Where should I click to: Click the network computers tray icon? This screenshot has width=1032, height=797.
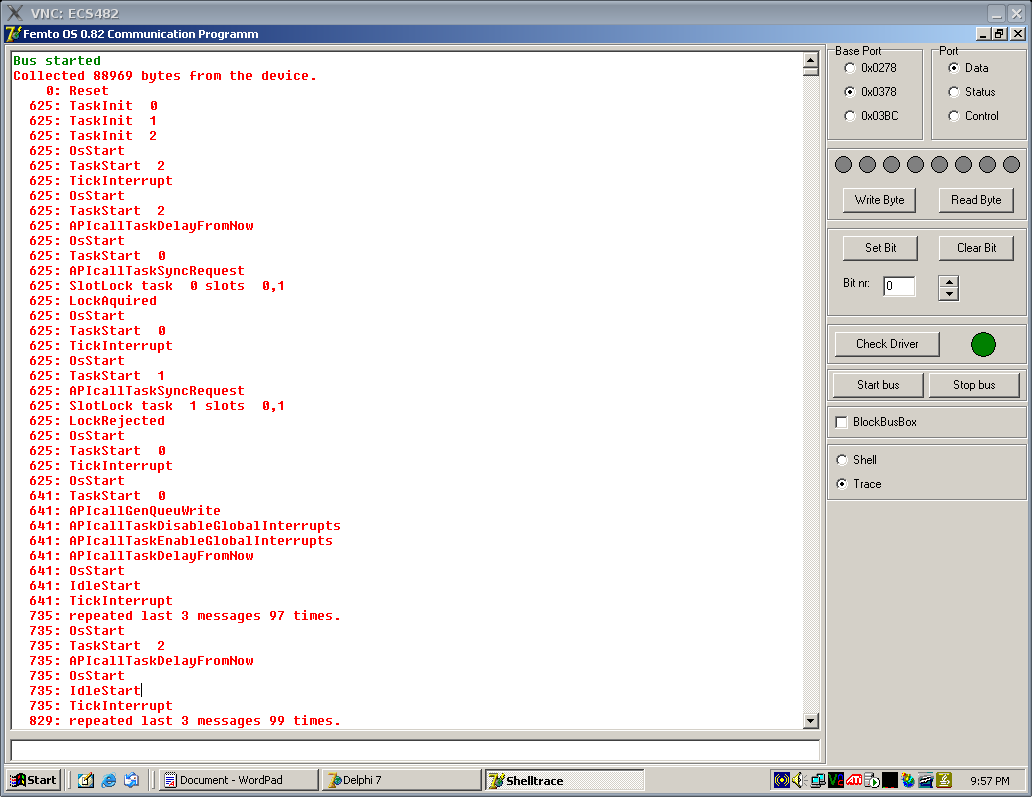pyautogui.click(x=818, y=781)
